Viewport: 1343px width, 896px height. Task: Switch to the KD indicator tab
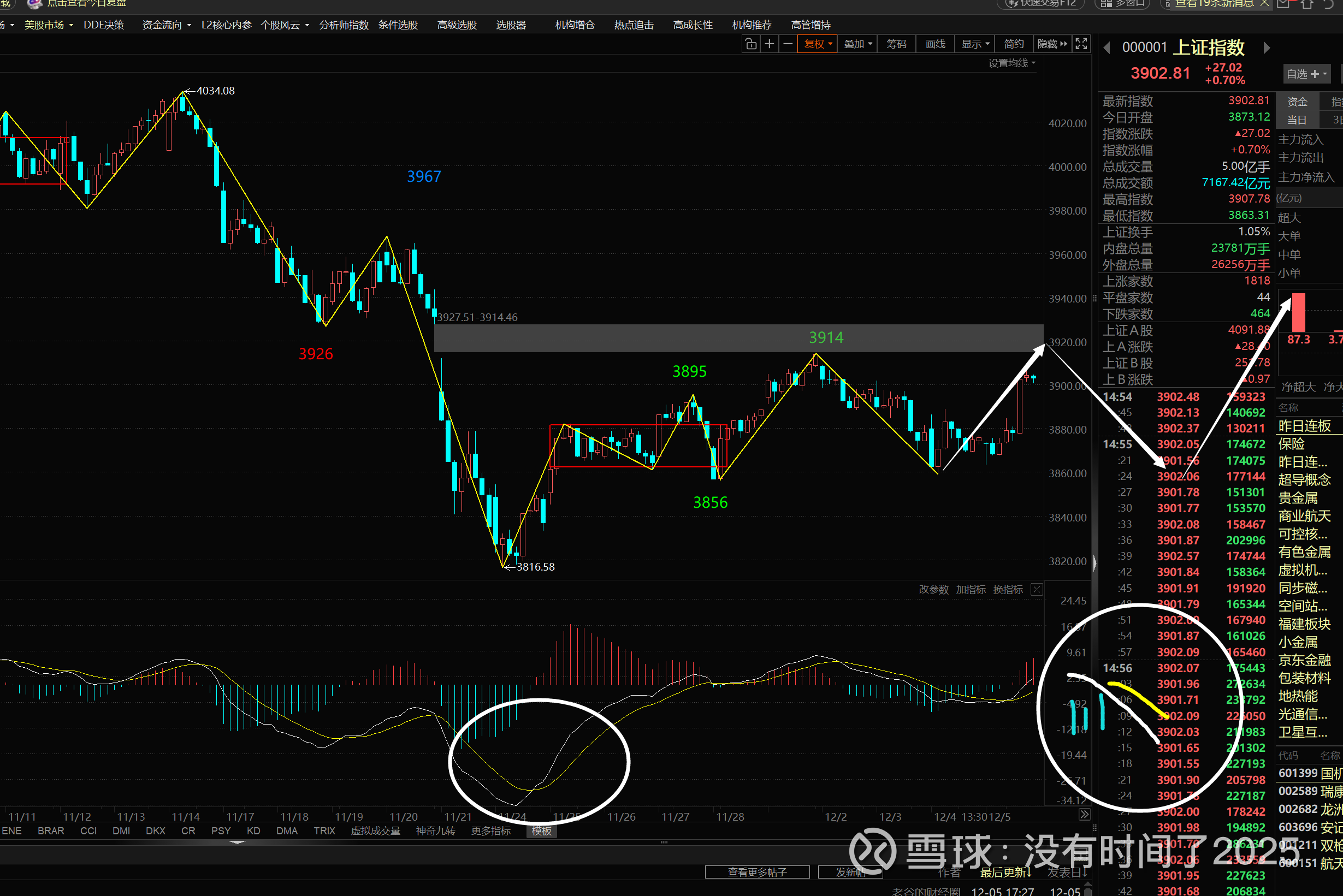(253, 831)
